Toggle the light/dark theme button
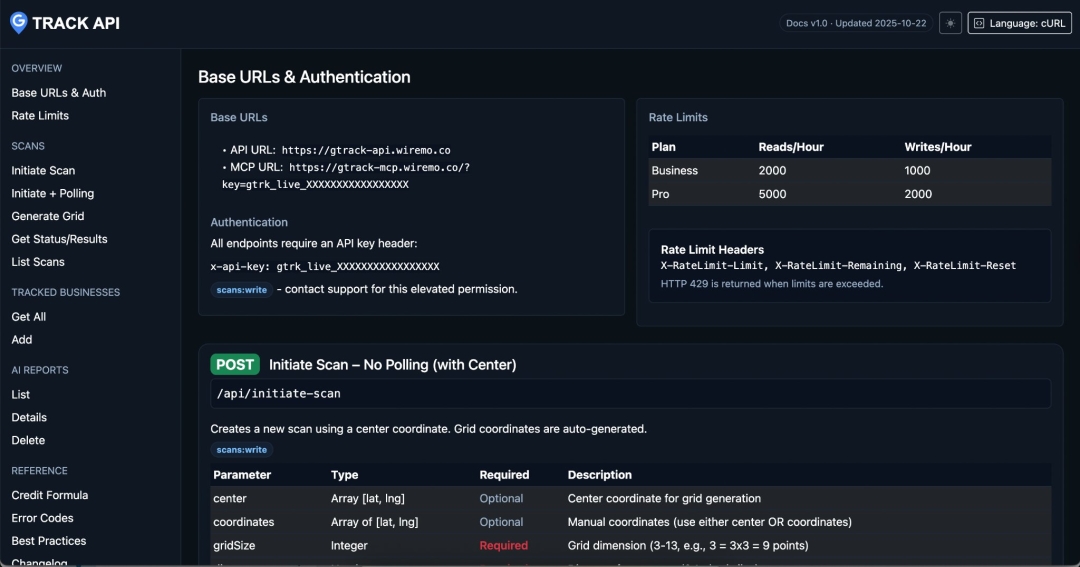This screenshot has width=1080, height=567. pos(950,23)
